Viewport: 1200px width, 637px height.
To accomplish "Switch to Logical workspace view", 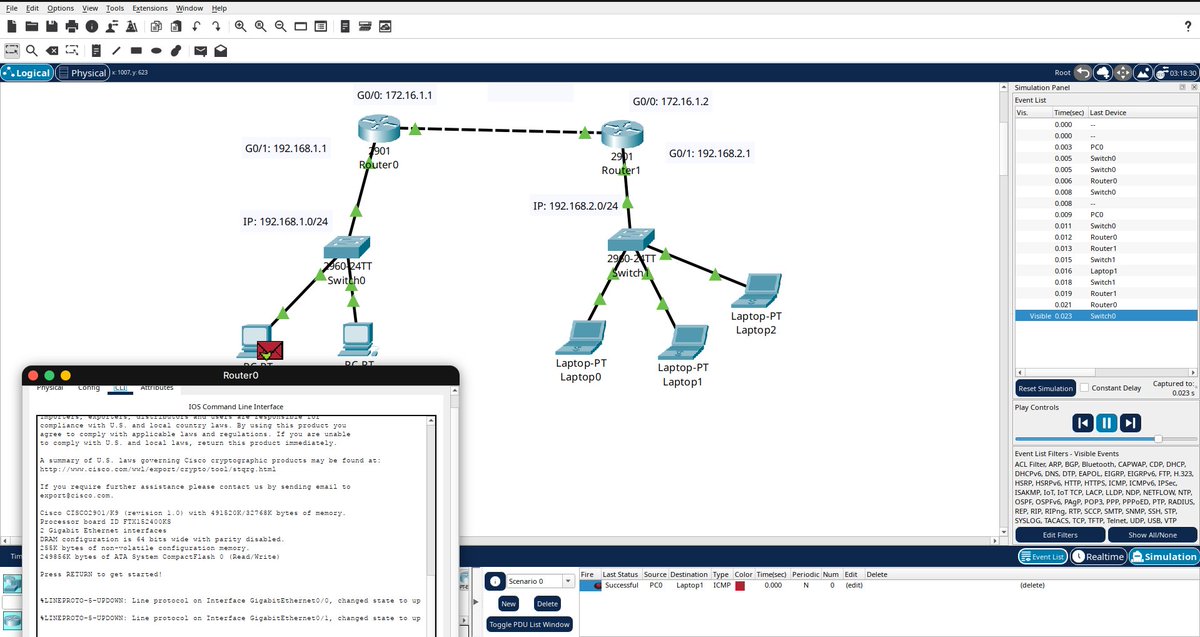I will [x=27, y=73].
